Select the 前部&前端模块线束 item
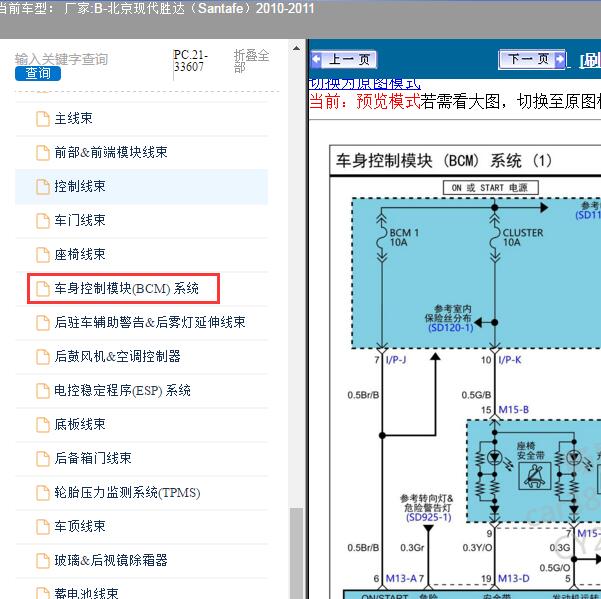 tap(141, 152)
